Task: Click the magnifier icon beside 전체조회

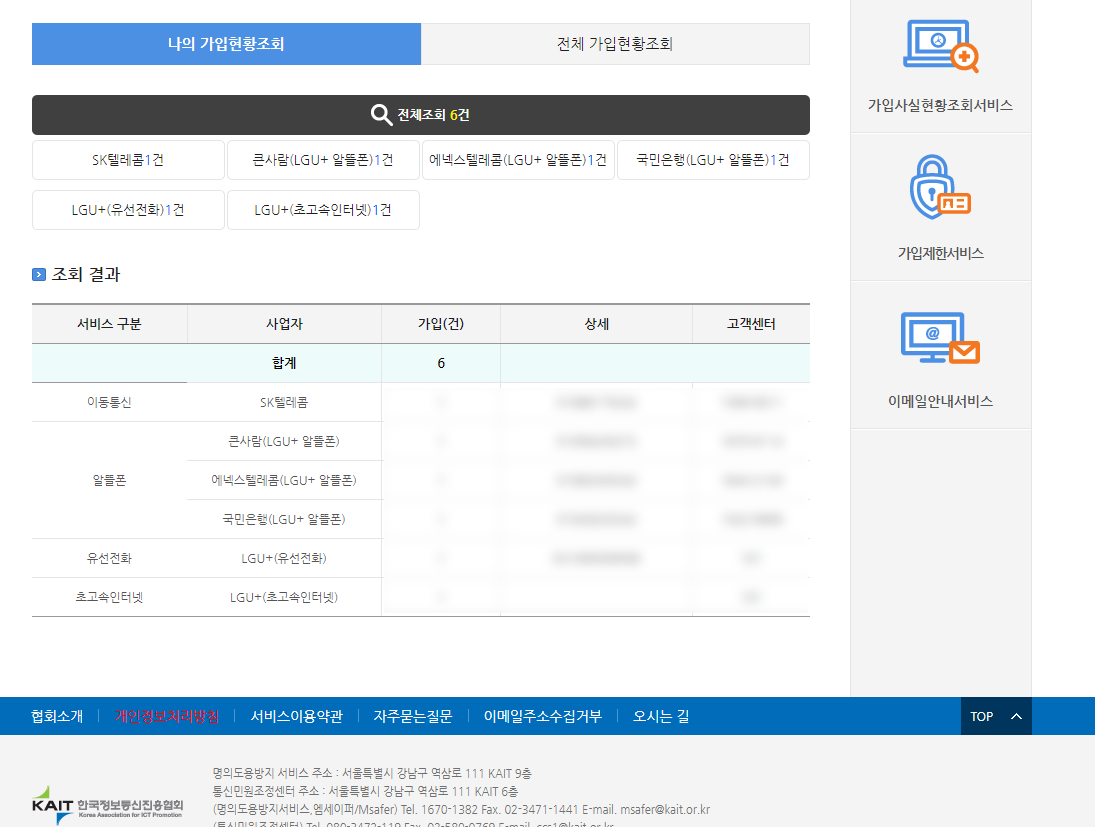Action: click(x=381, y=115)
